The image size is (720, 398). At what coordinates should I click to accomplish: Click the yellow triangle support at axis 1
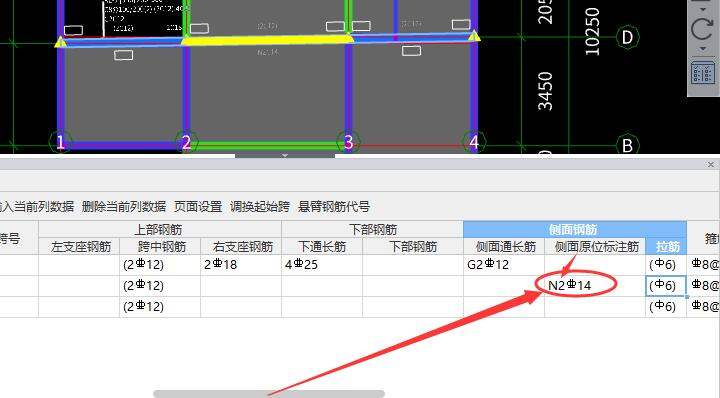click(x=61, y=42)
